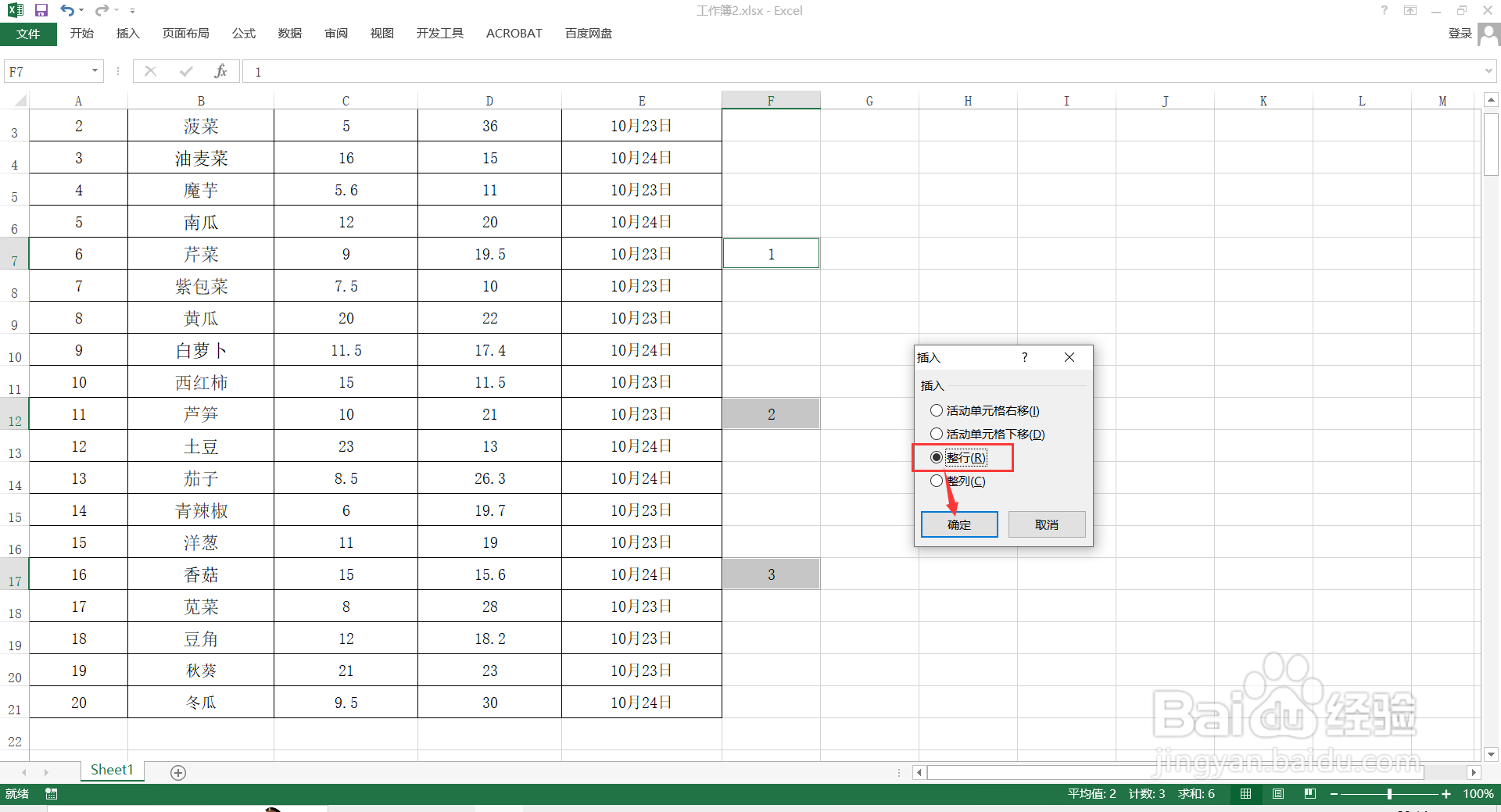Click the Undo arrow icon
Viewport: 1501px width, 812px height.
pos(67,10)
